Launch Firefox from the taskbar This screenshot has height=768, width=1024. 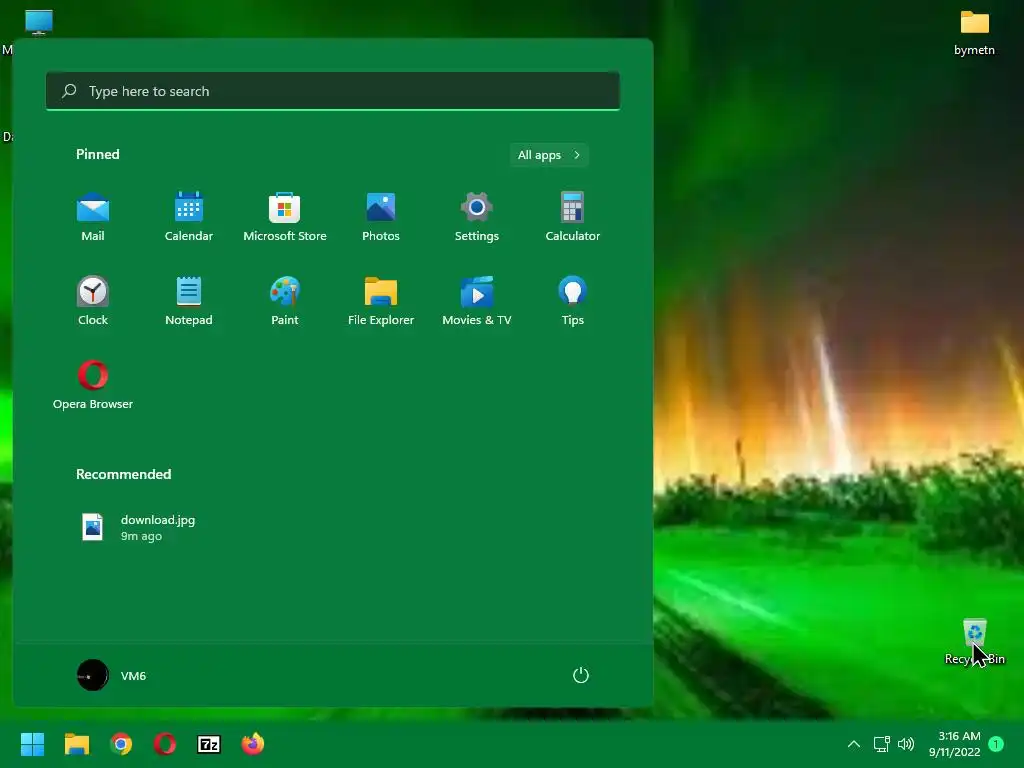[253, 744]
